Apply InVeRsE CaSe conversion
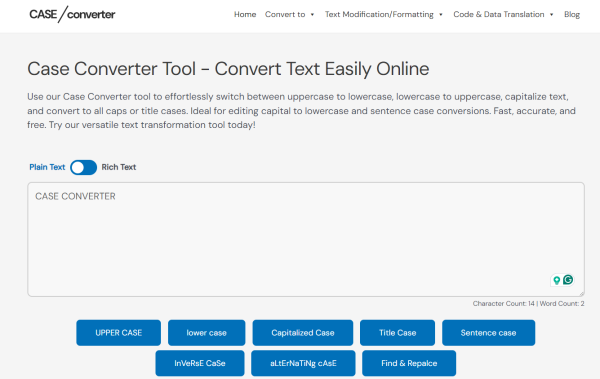 click(200, 363)
